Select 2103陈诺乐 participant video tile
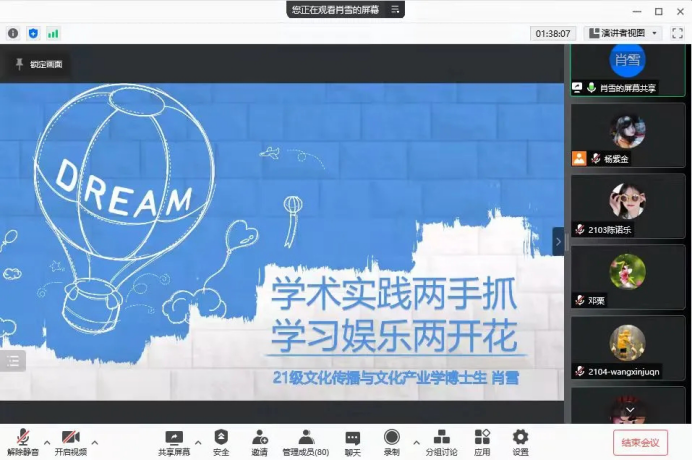692x460 pixels. point(628,206)
